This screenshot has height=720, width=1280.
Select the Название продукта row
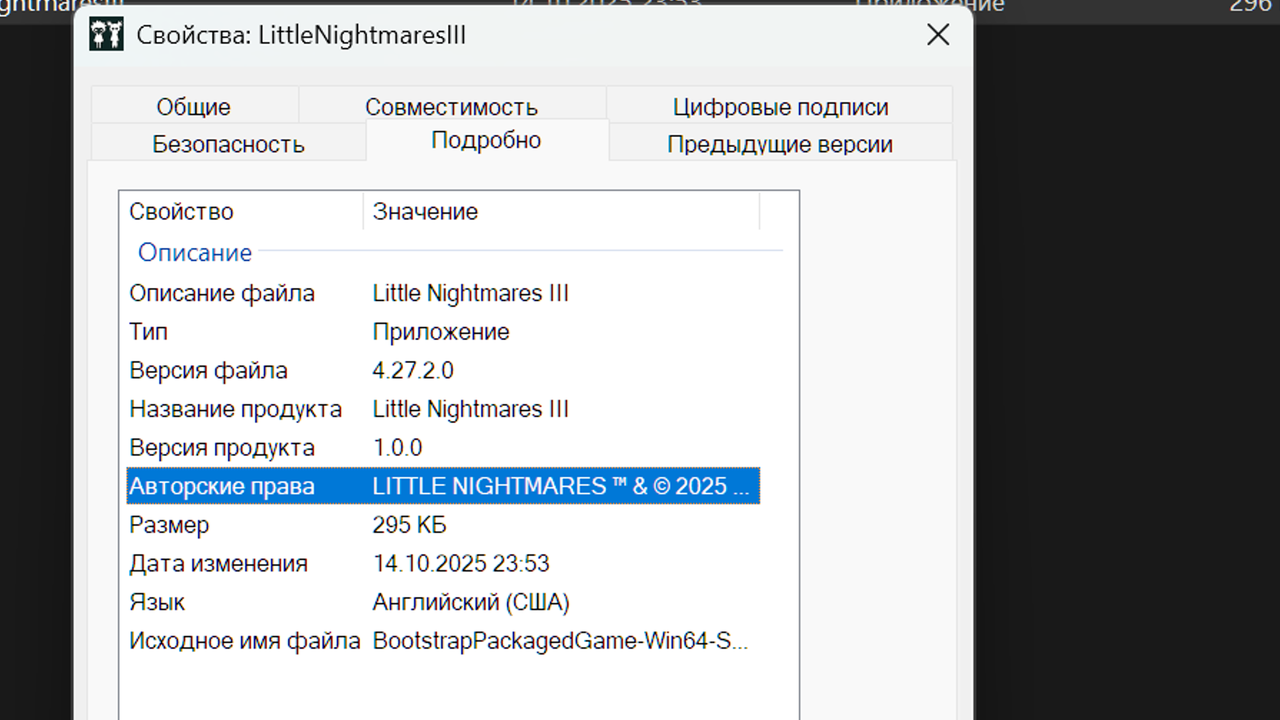click(x=443, y=409)
